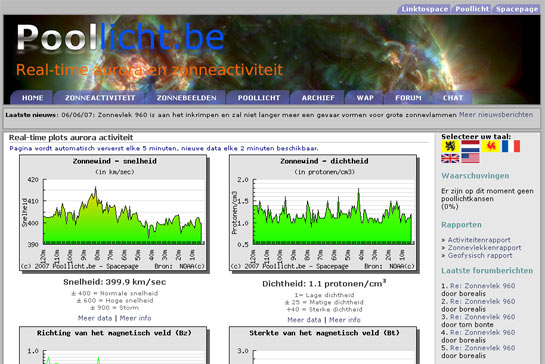Image resolution: width=545 pixels, height=364 pixels.
Task: Select the Walloon rooster flag language
Action: click(490, 146)
